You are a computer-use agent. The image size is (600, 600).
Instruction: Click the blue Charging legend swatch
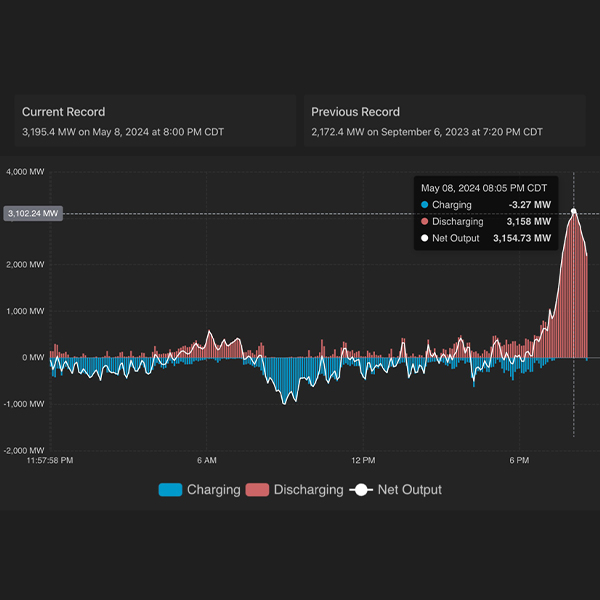point(170,490)
